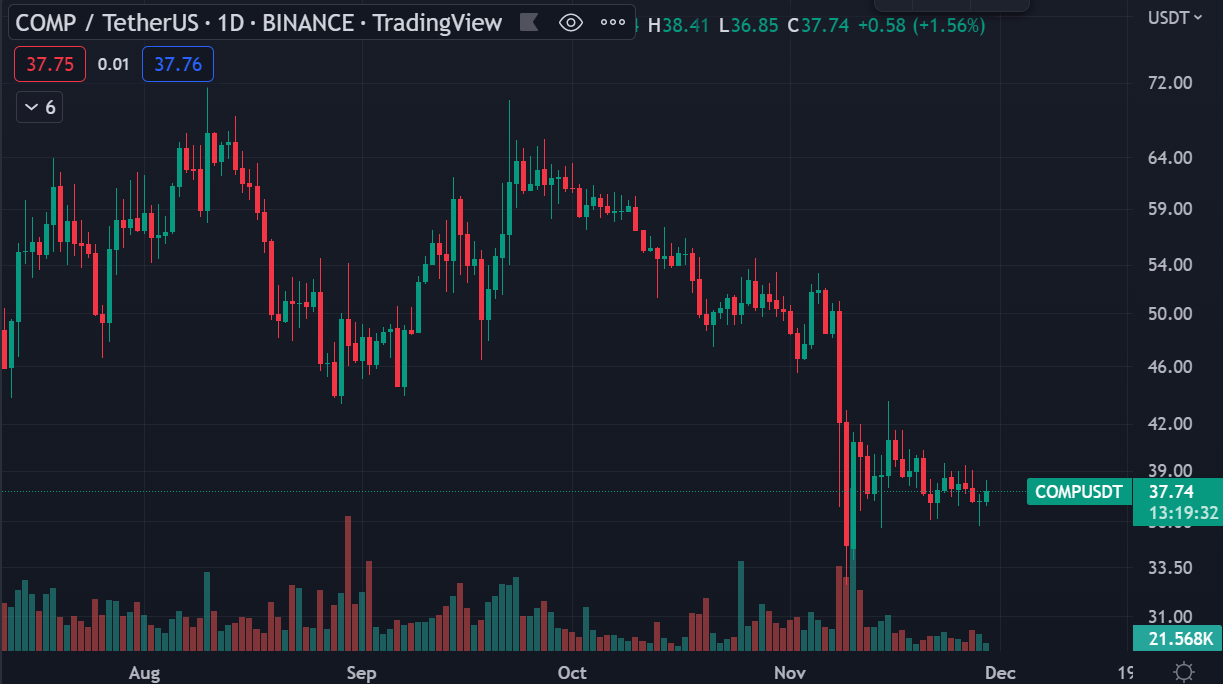
Task: Click the 0.01 spread value
Action: click(x=113, y=65)
